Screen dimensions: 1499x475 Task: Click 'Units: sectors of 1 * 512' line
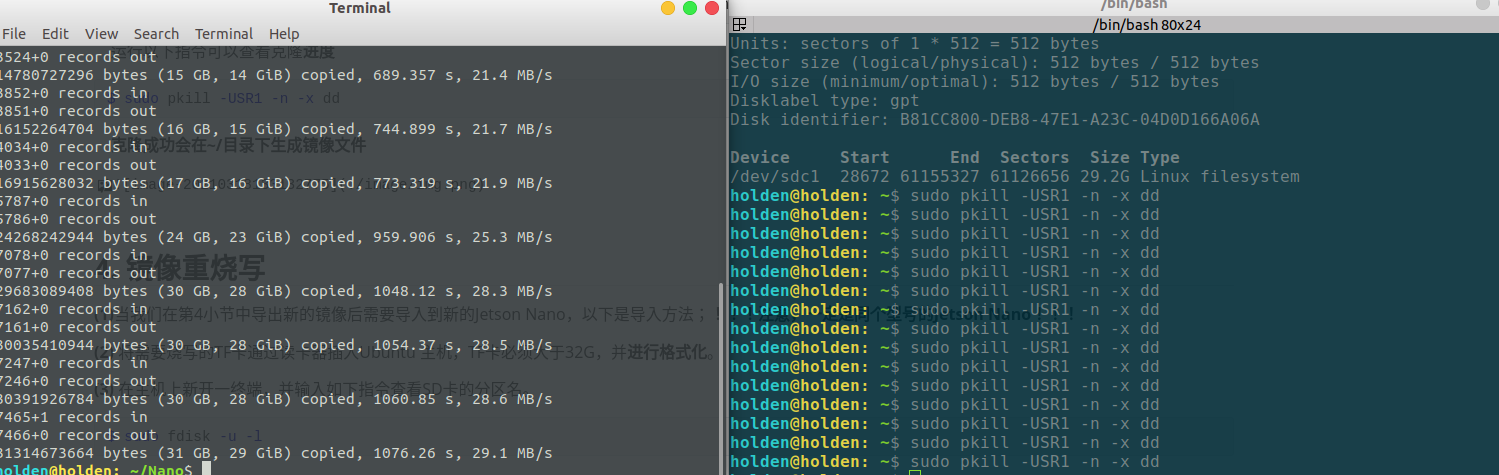(914, 44)
